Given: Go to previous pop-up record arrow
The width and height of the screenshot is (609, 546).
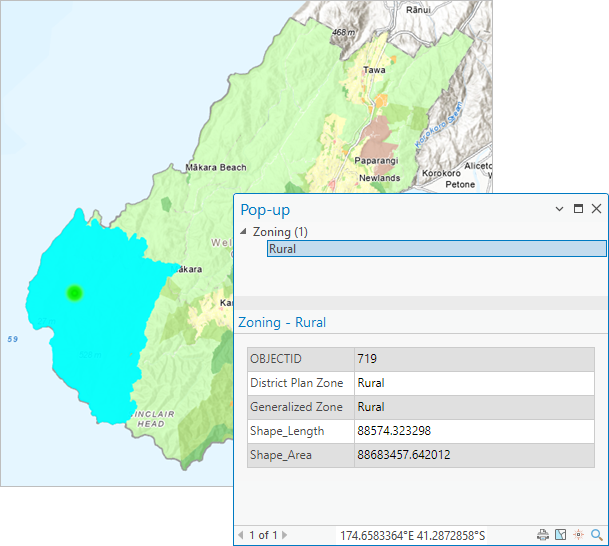Looking at the screenshot, I should [240, 535].
